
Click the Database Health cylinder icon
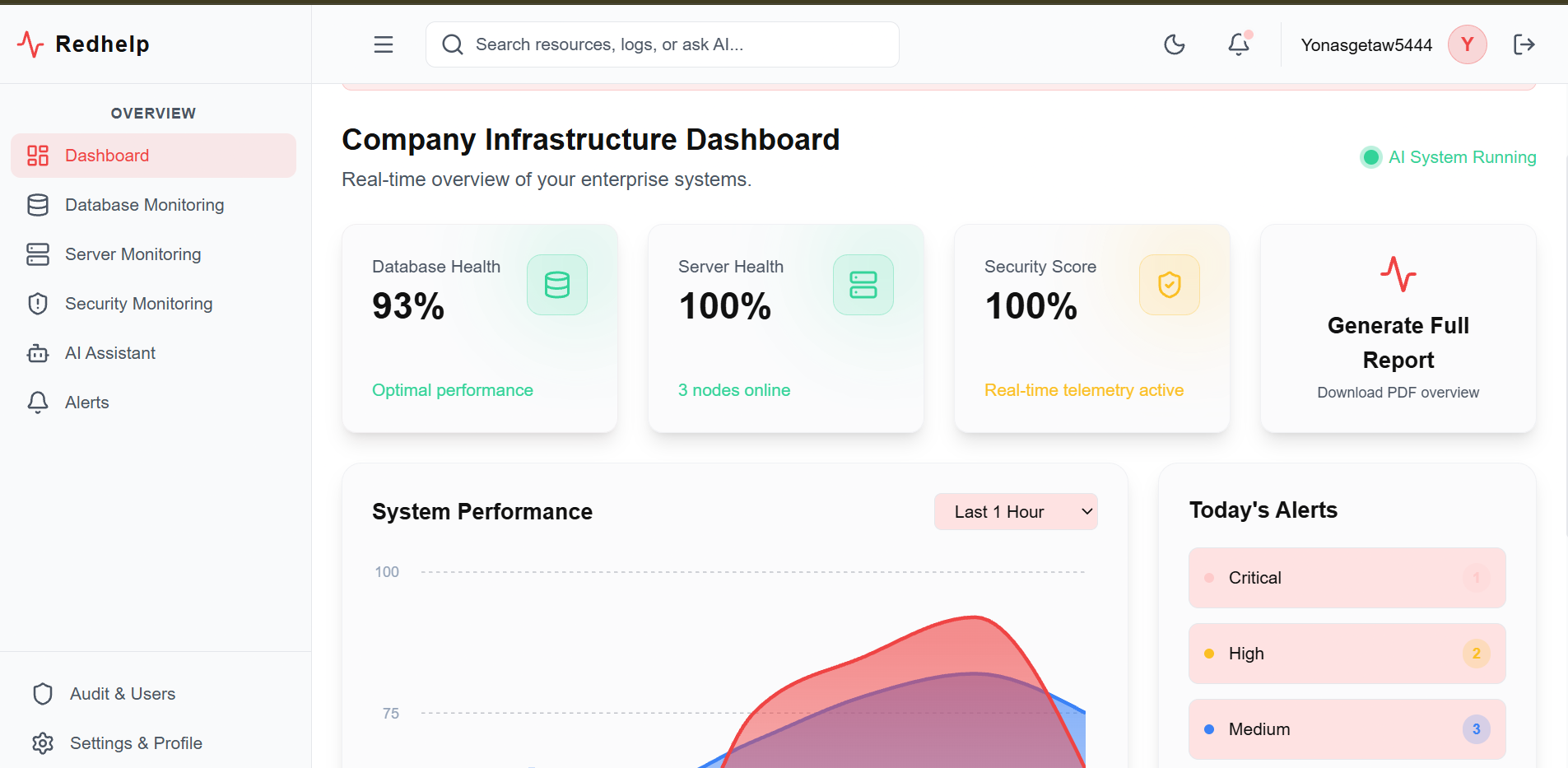[557, 285]
